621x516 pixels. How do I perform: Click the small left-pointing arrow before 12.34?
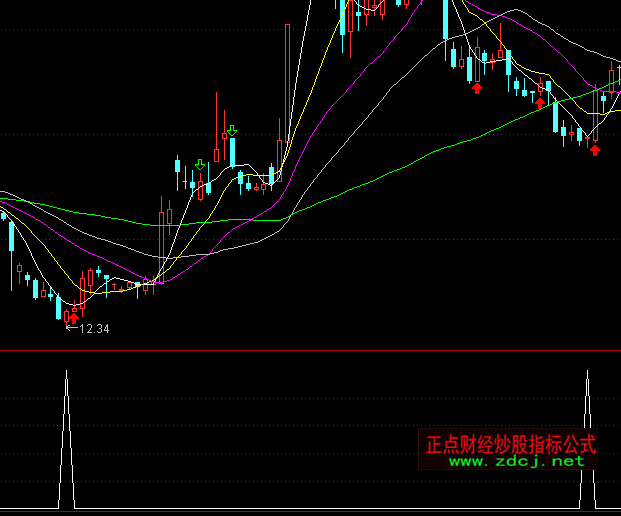pos(70,328)
